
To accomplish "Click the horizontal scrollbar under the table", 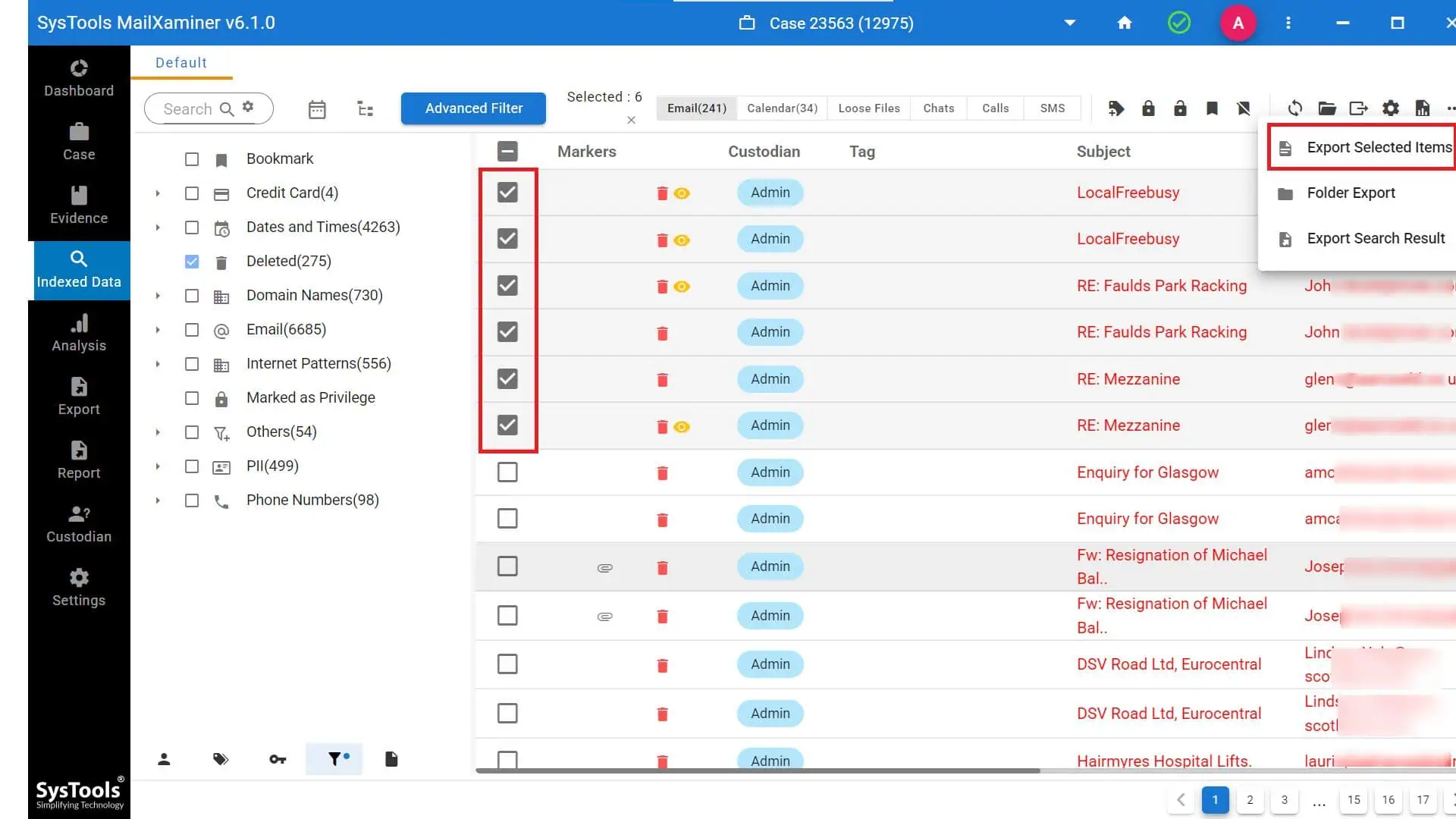I will 758,770.
